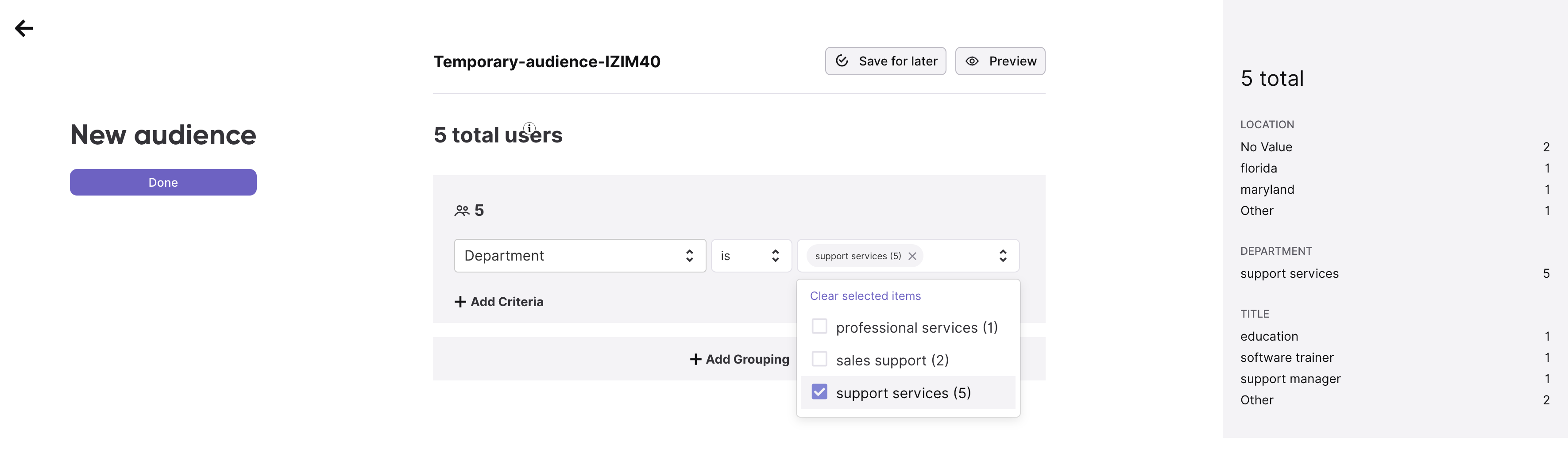Toggle the values dropdown arrows
The width and height of the screenshot is (1568, 453).
[1003, 255]
